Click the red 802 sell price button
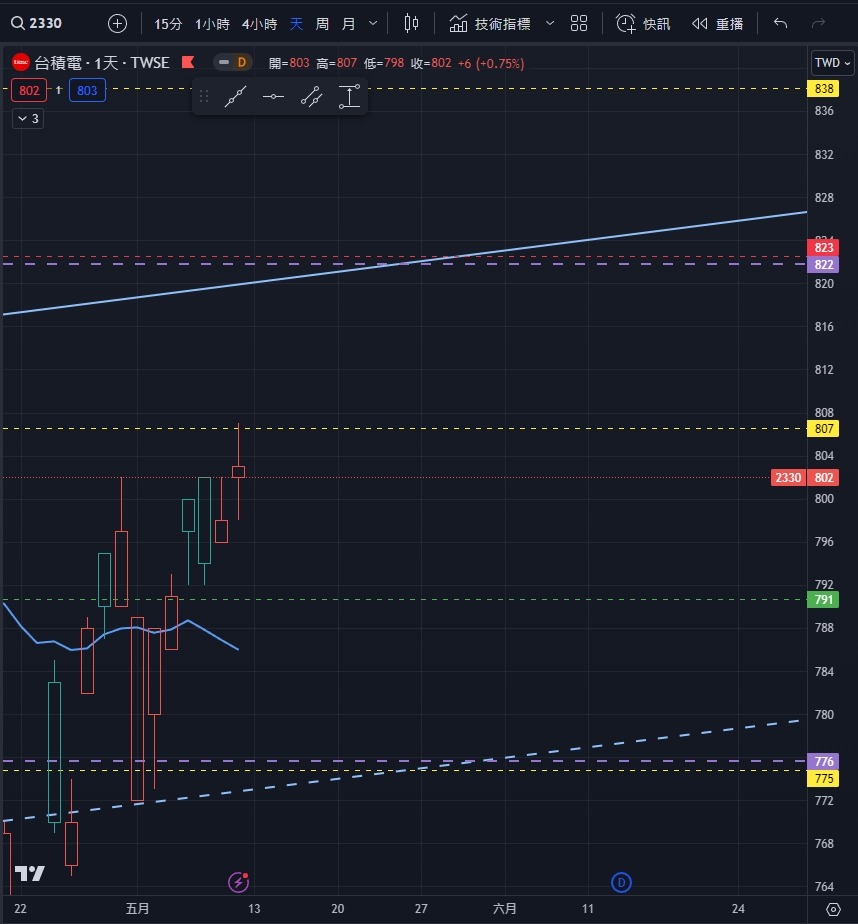 pos(29,90)
